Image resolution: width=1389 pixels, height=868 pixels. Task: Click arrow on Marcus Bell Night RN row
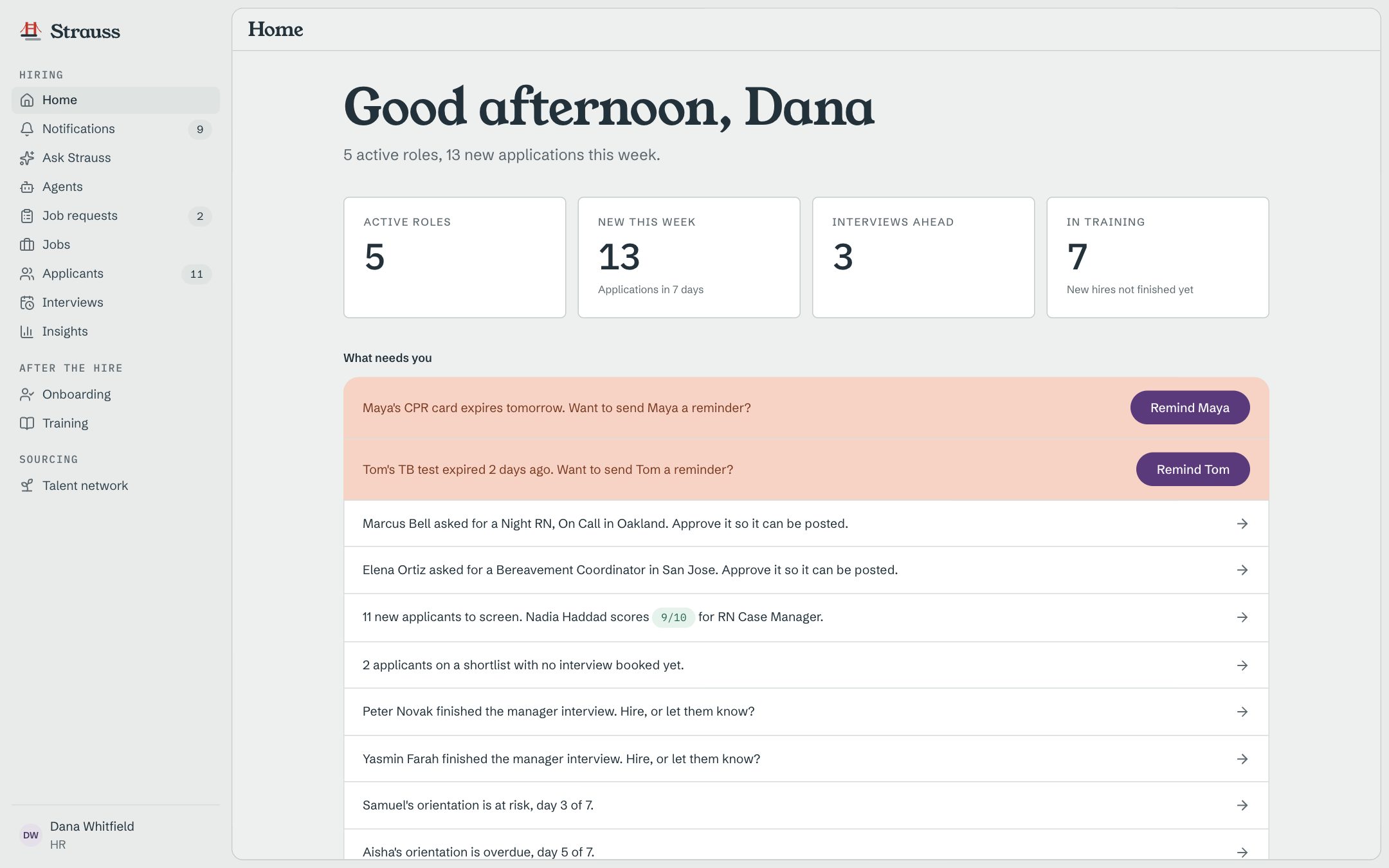[1242, 524]
